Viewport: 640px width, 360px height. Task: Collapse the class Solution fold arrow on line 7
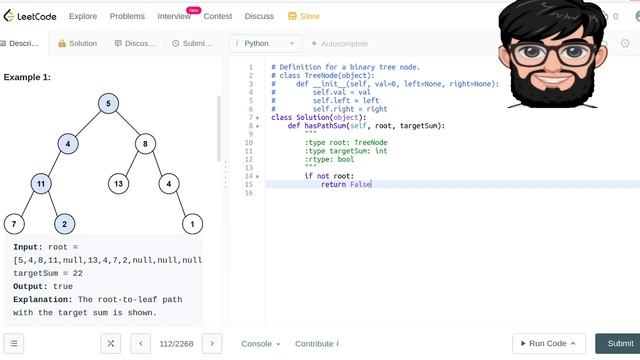click(257, 118)
